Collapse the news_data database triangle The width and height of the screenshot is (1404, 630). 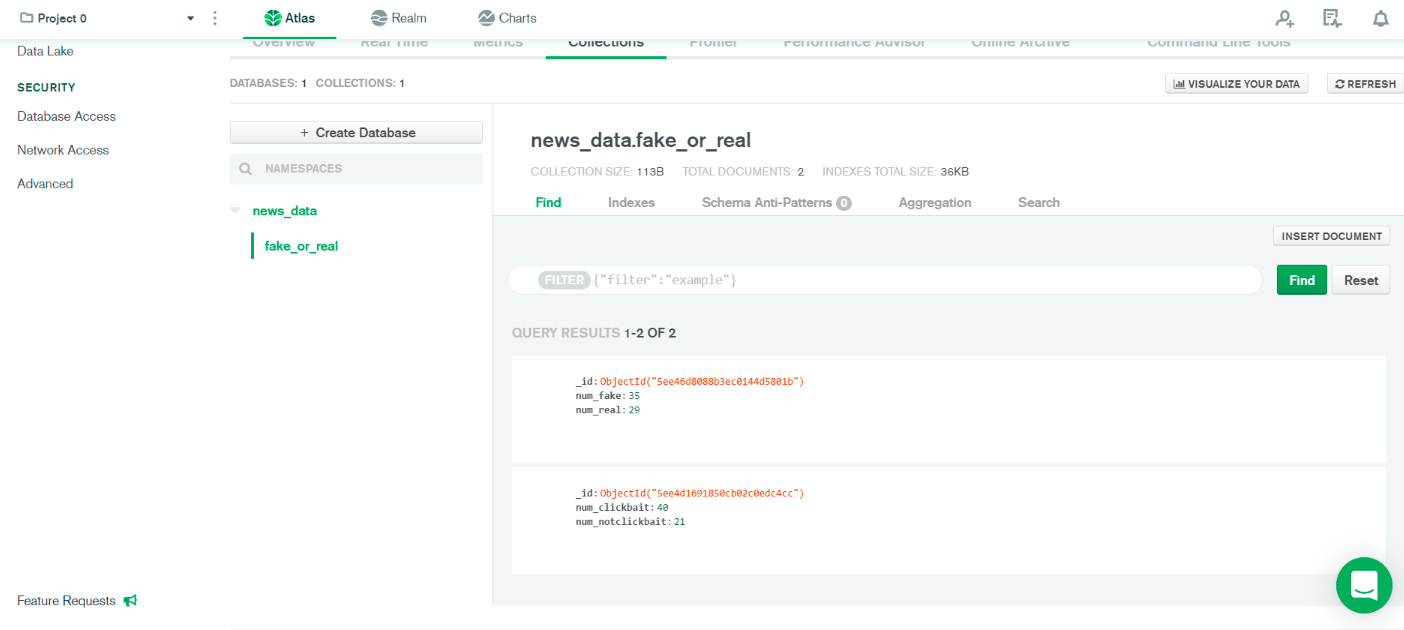[x=235, y=211]
